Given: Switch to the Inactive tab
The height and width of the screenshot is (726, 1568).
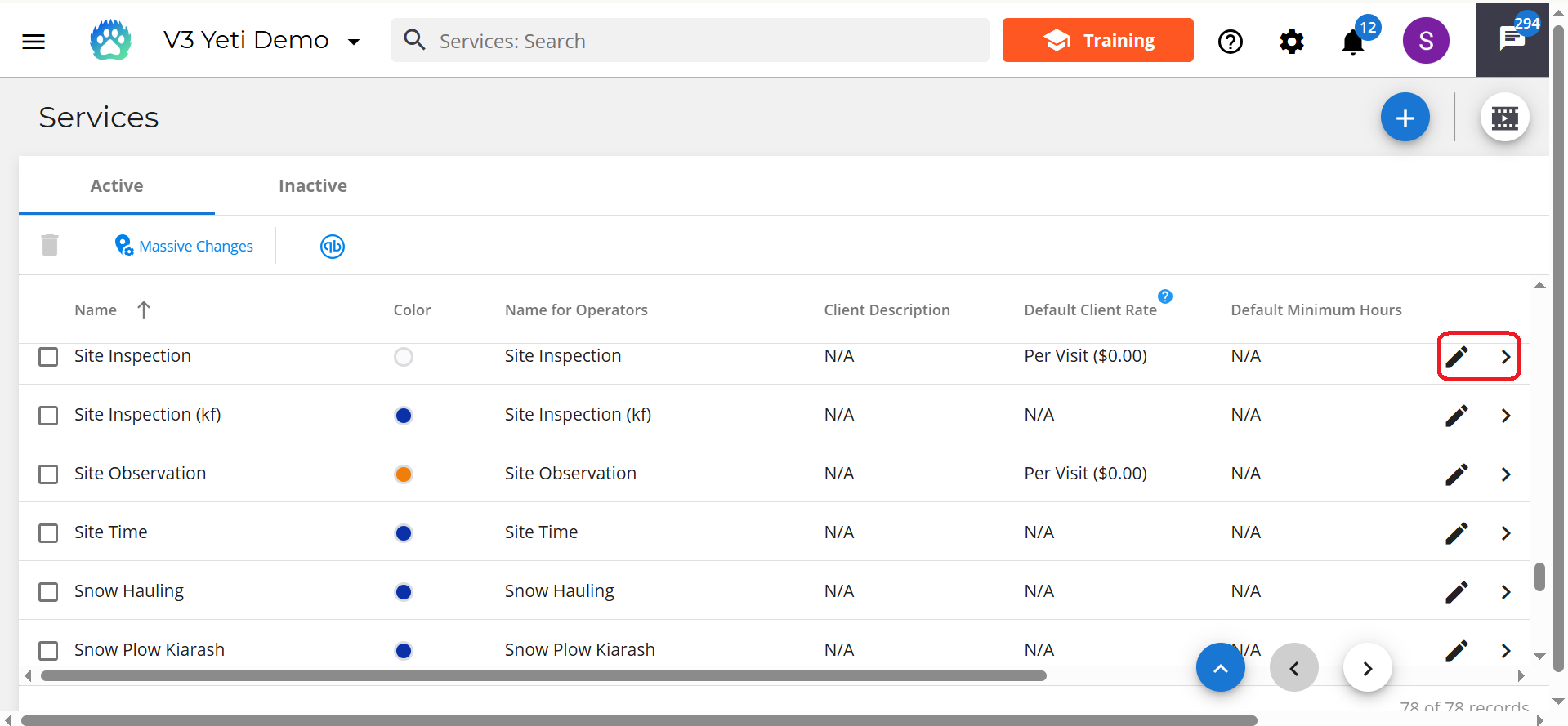Looking at the screenshot, I should 312,186.
